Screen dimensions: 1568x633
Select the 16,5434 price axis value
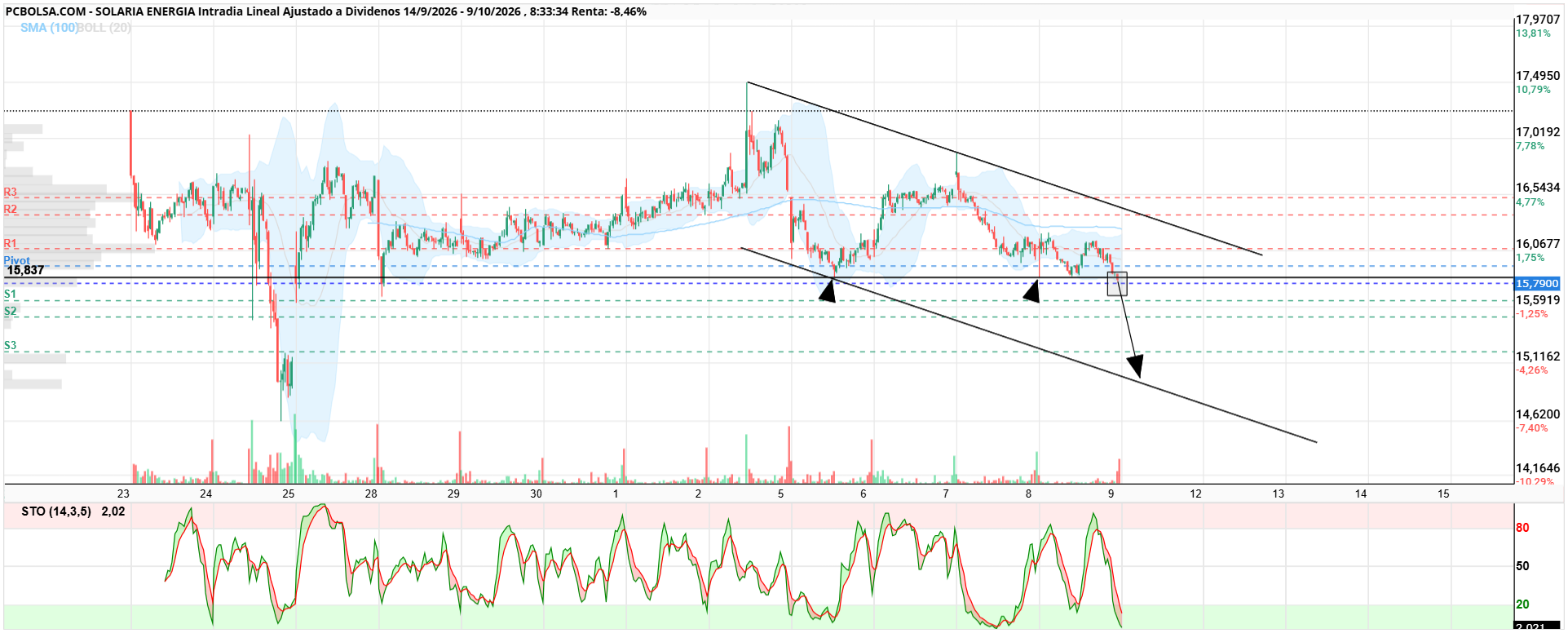click(1538, 188)
